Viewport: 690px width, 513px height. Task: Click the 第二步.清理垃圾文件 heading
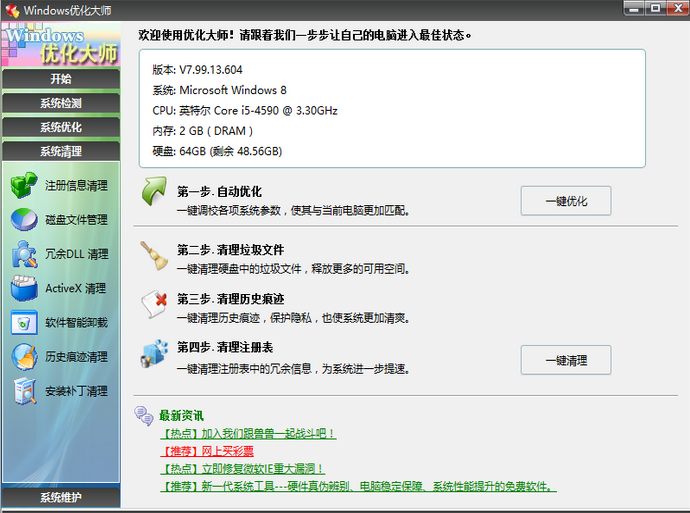[230, 250]
